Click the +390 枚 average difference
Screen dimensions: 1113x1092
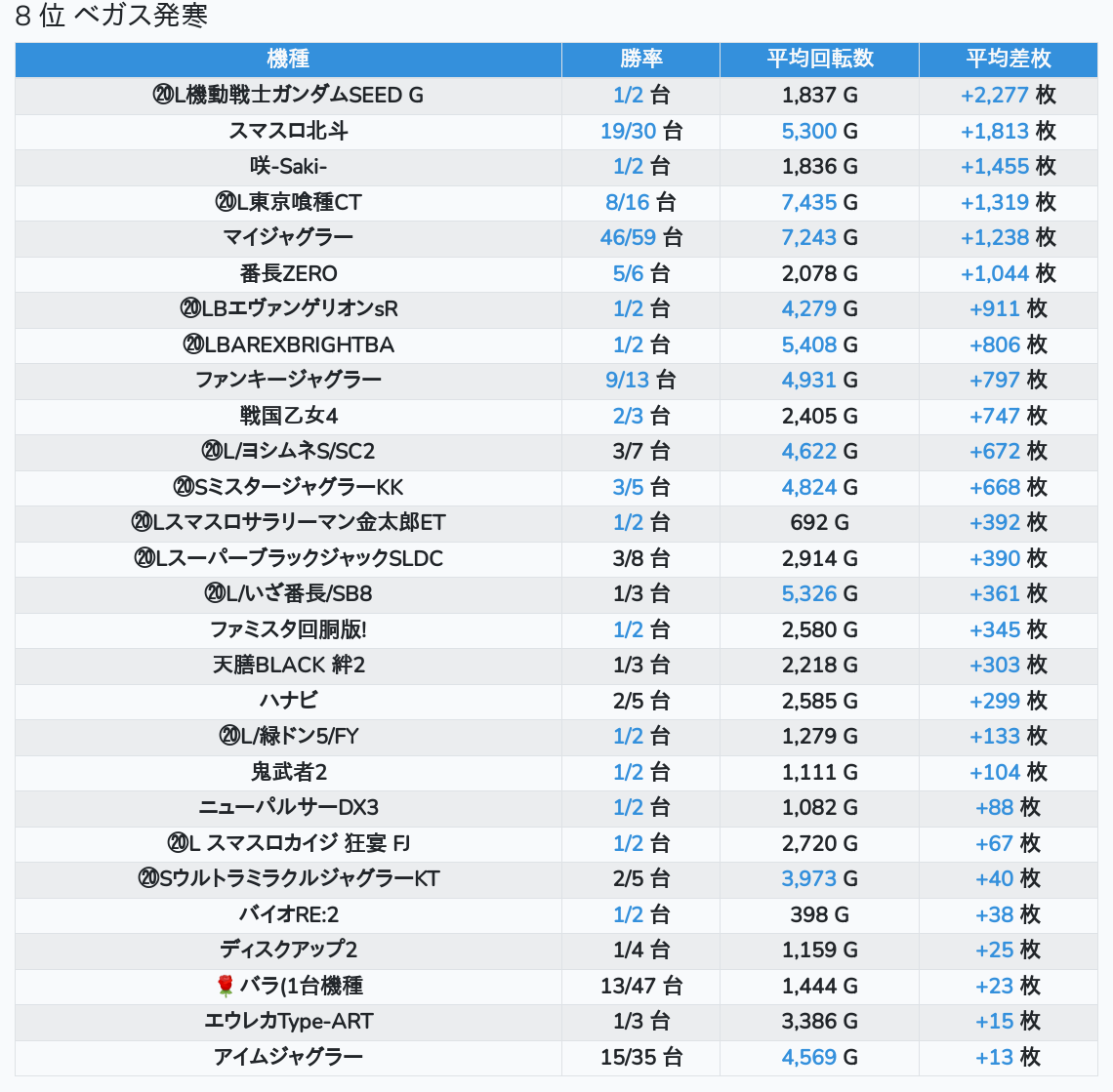click(1008, 558)
